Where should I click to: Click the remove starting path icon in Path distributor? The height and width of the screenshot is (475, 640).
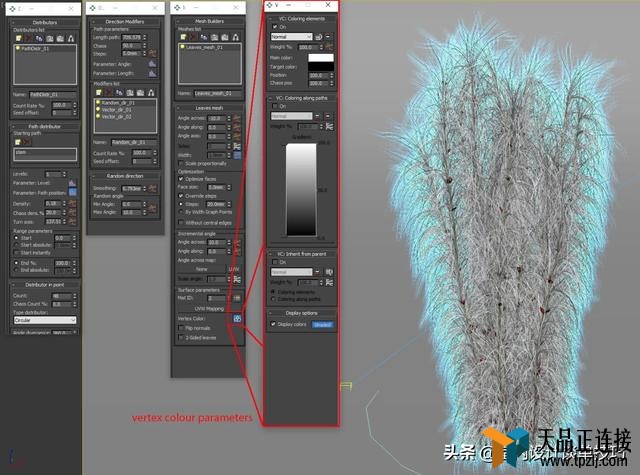pyautogui.click(x=27, y=142)
